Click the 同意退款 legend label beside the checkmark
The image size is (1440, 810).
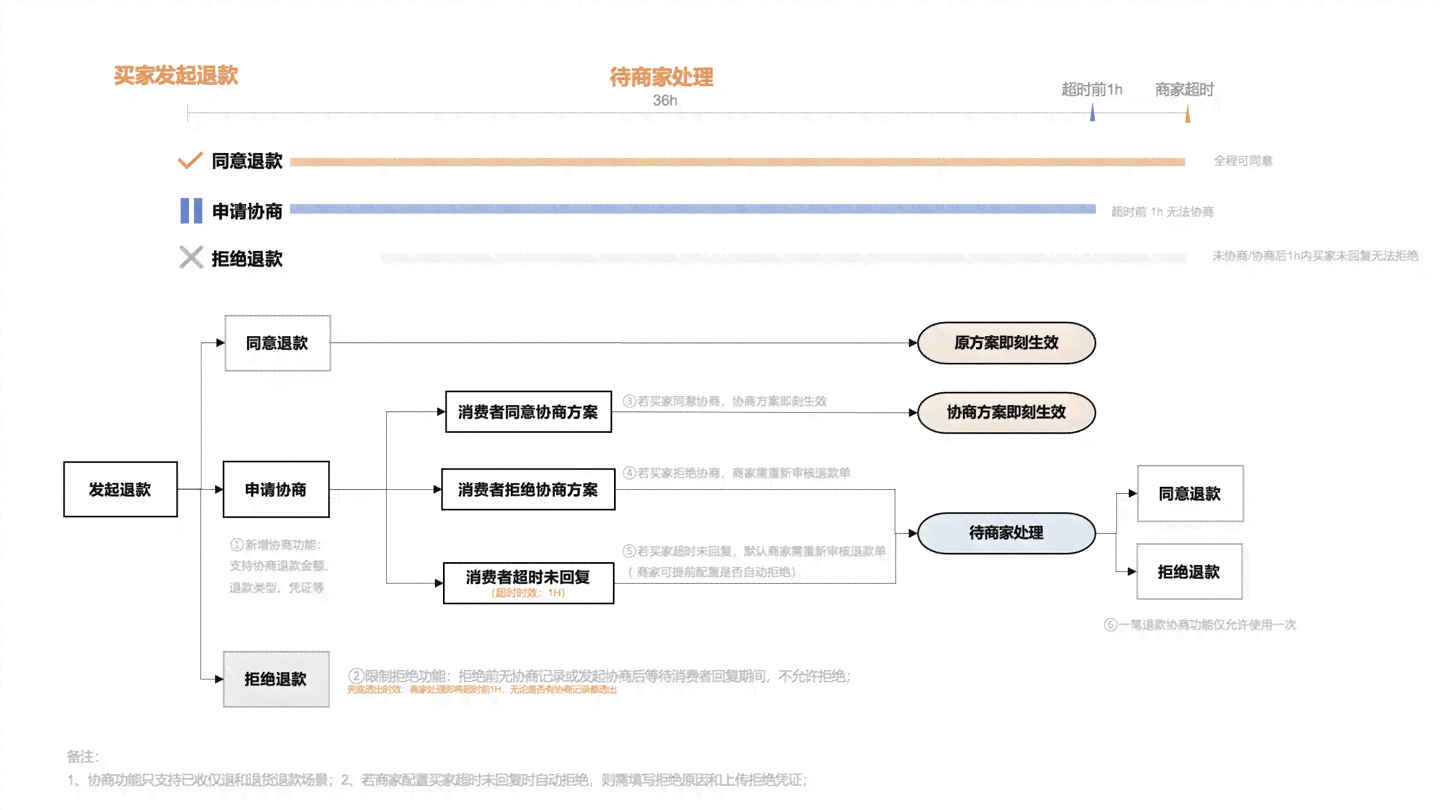pos(247,161)
